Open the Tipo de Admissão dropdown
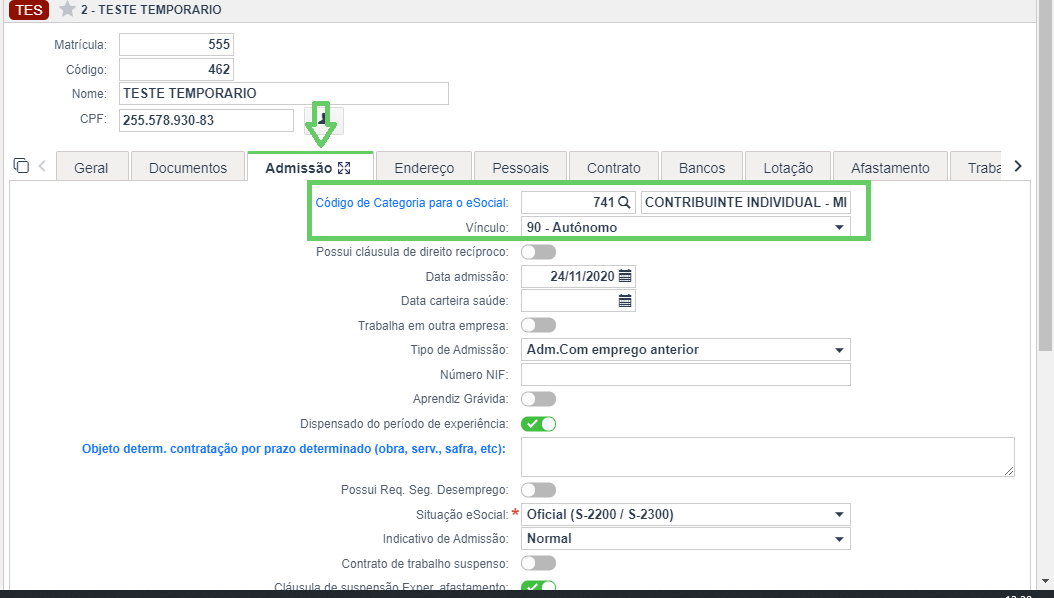The height and width of the screenshot is (598, 1054). [686, 349]
